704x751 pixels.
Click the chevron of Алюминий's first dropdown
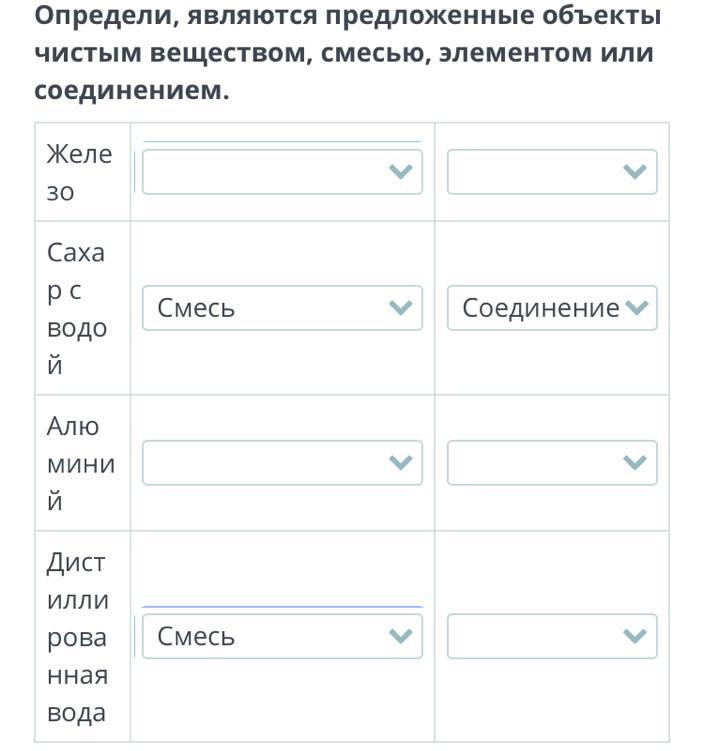(400, 463)
